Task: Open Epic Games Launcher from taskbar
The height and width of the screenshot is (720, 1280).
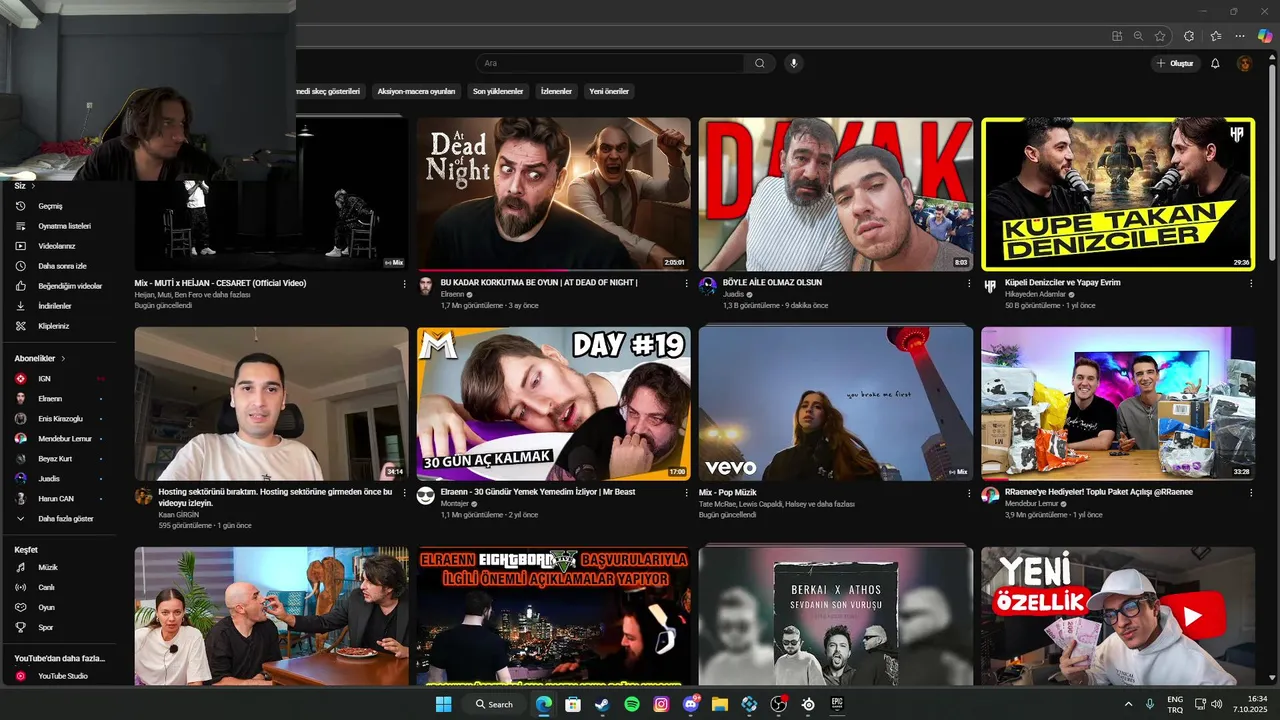Action: (837, 704)
